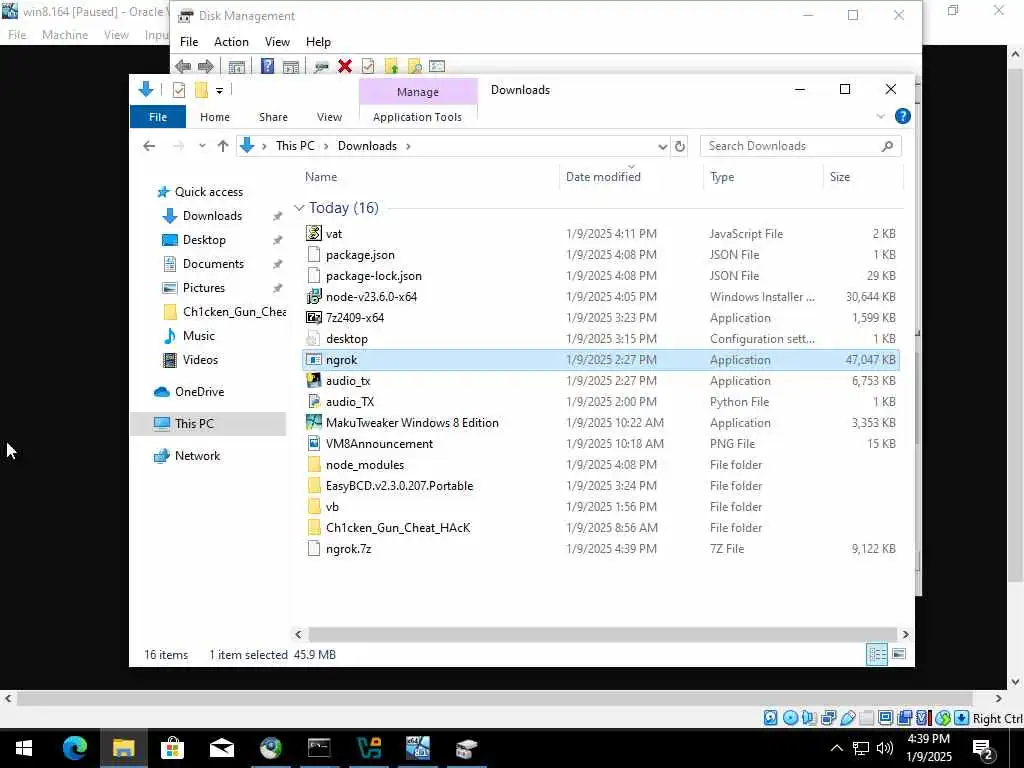The height and width of the screenshot is (768, 1024).
Task: Click file list scroll right arrow
Action: pos(905,634)
